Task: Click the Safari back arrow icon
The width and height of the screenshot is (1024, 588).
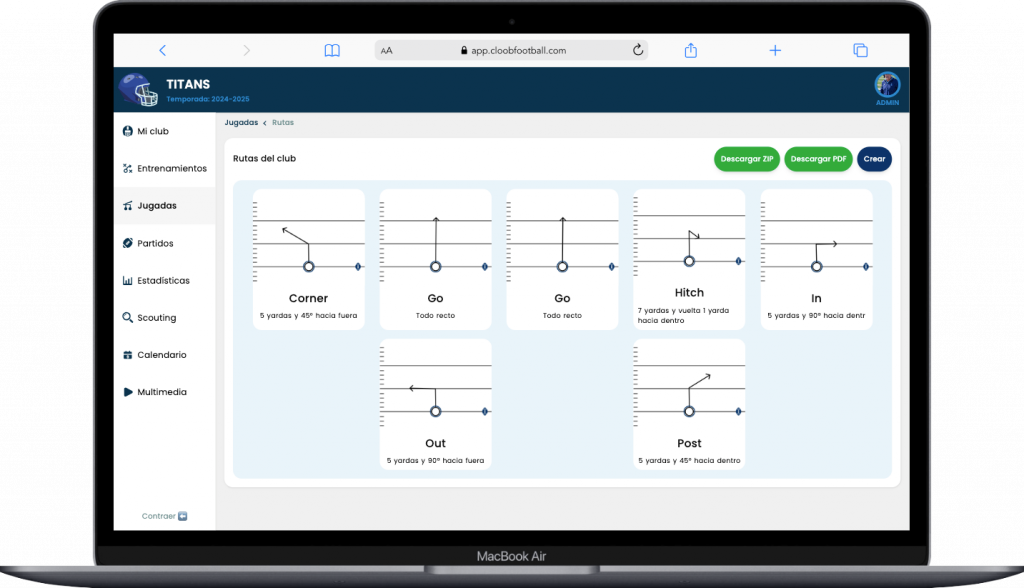Action: pos(163,50)
